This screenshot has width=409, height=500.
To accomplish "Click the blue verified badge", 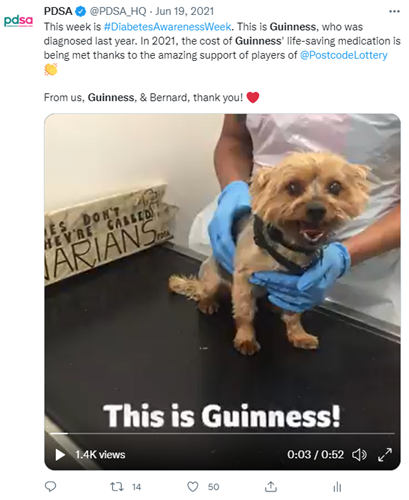I will (80, 12).
